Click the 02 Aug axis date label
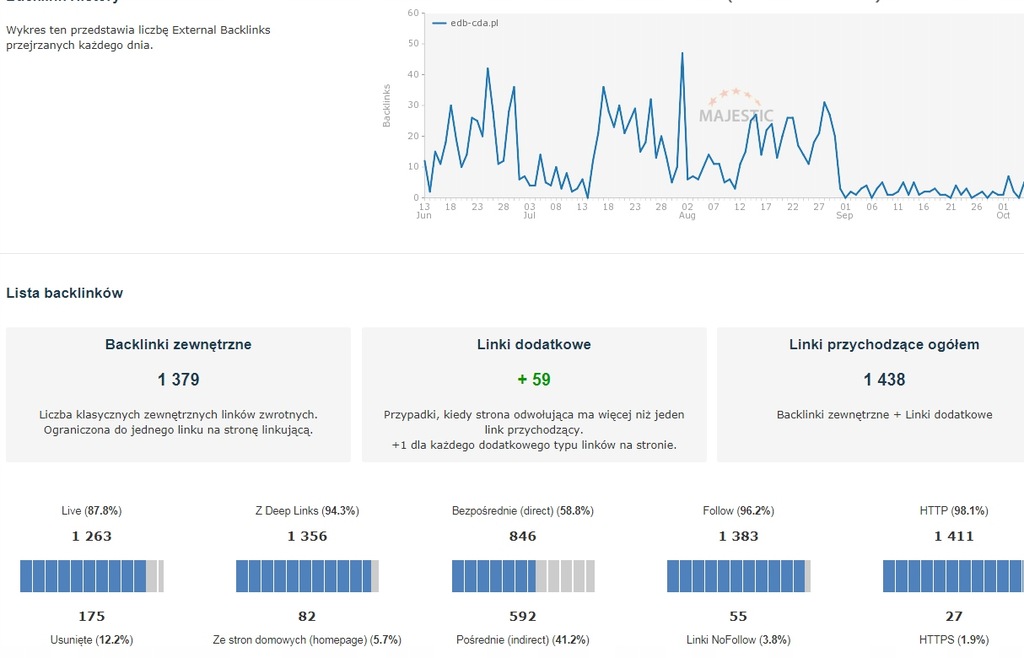 [687, 211]
